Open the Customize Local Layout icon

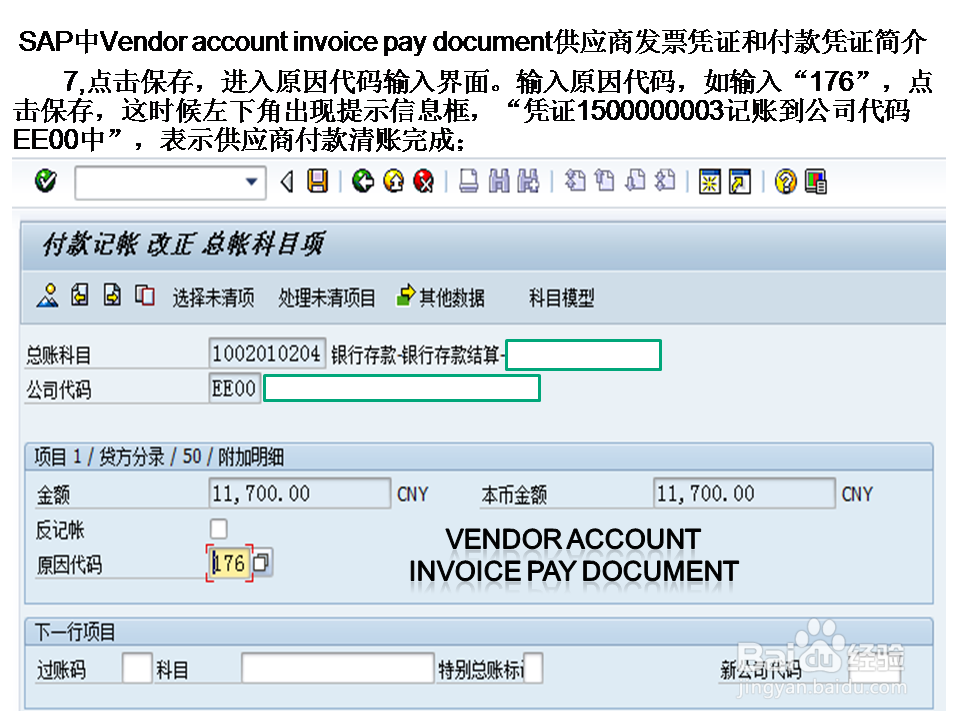(816, 182)
